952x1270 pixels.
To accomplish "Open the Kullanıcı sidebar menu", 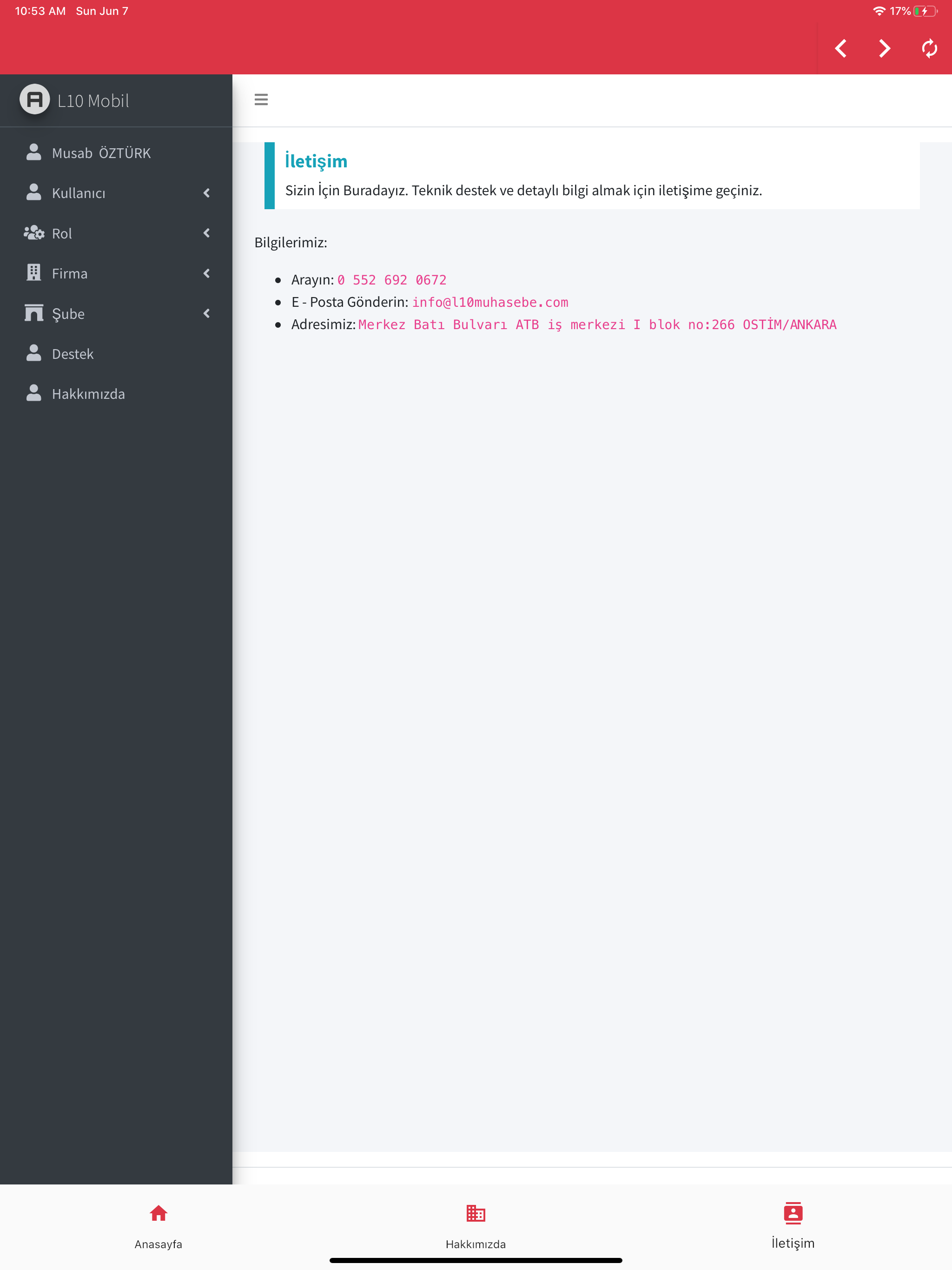I will tap(116, 193).
